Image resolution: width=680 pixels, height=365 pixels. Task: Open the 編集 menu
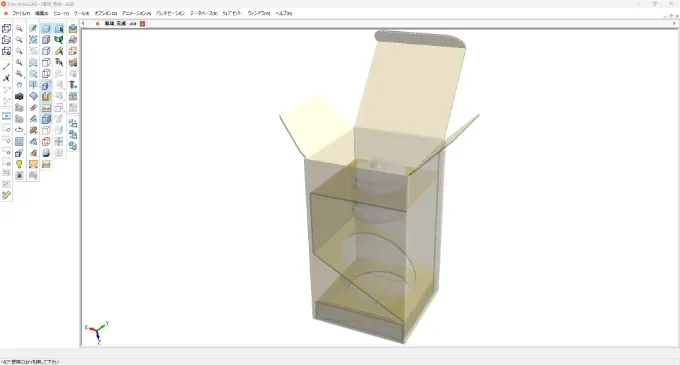41,13
